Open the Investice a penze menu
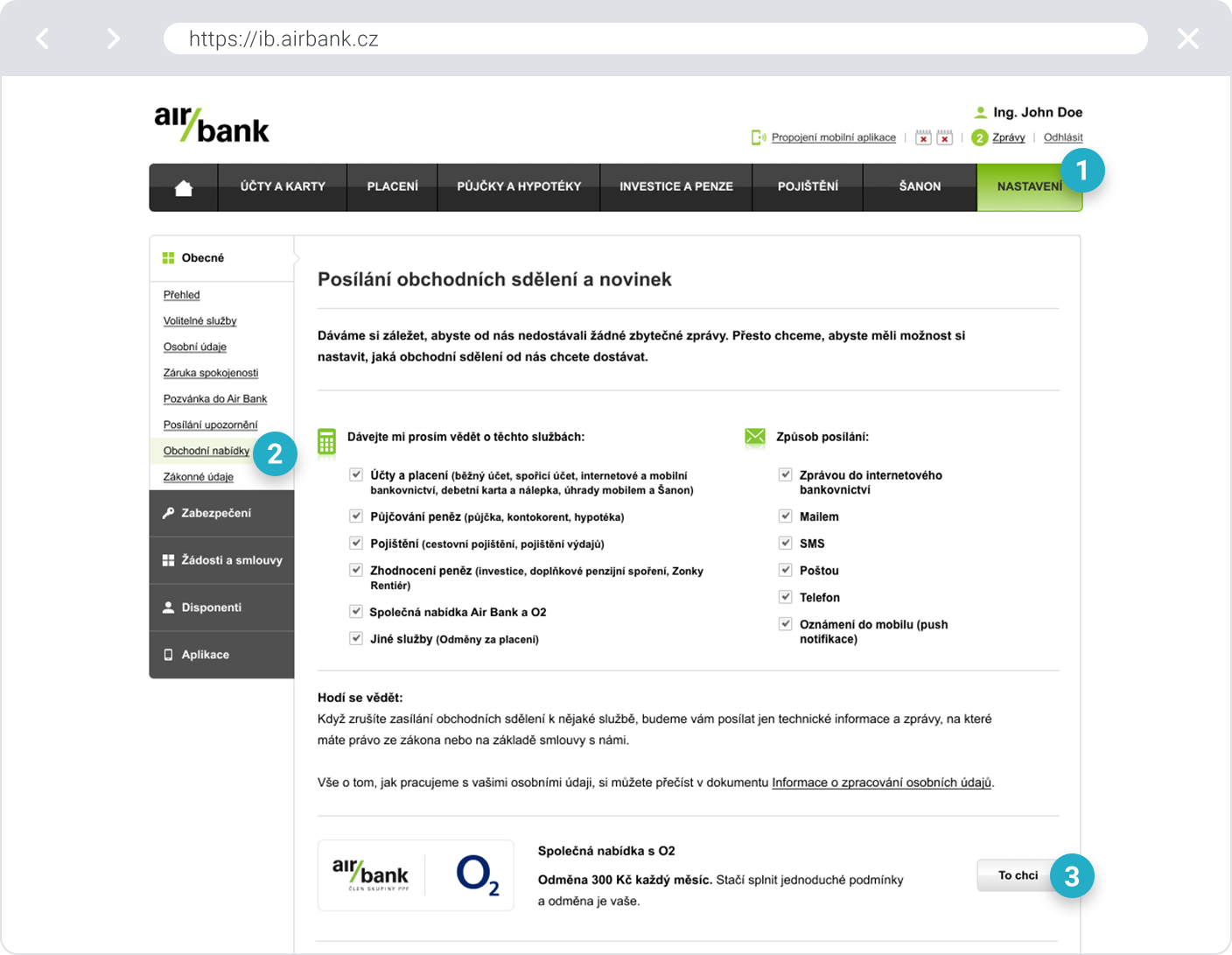Viewport: 1232px width, 955px height. (676, 187)
